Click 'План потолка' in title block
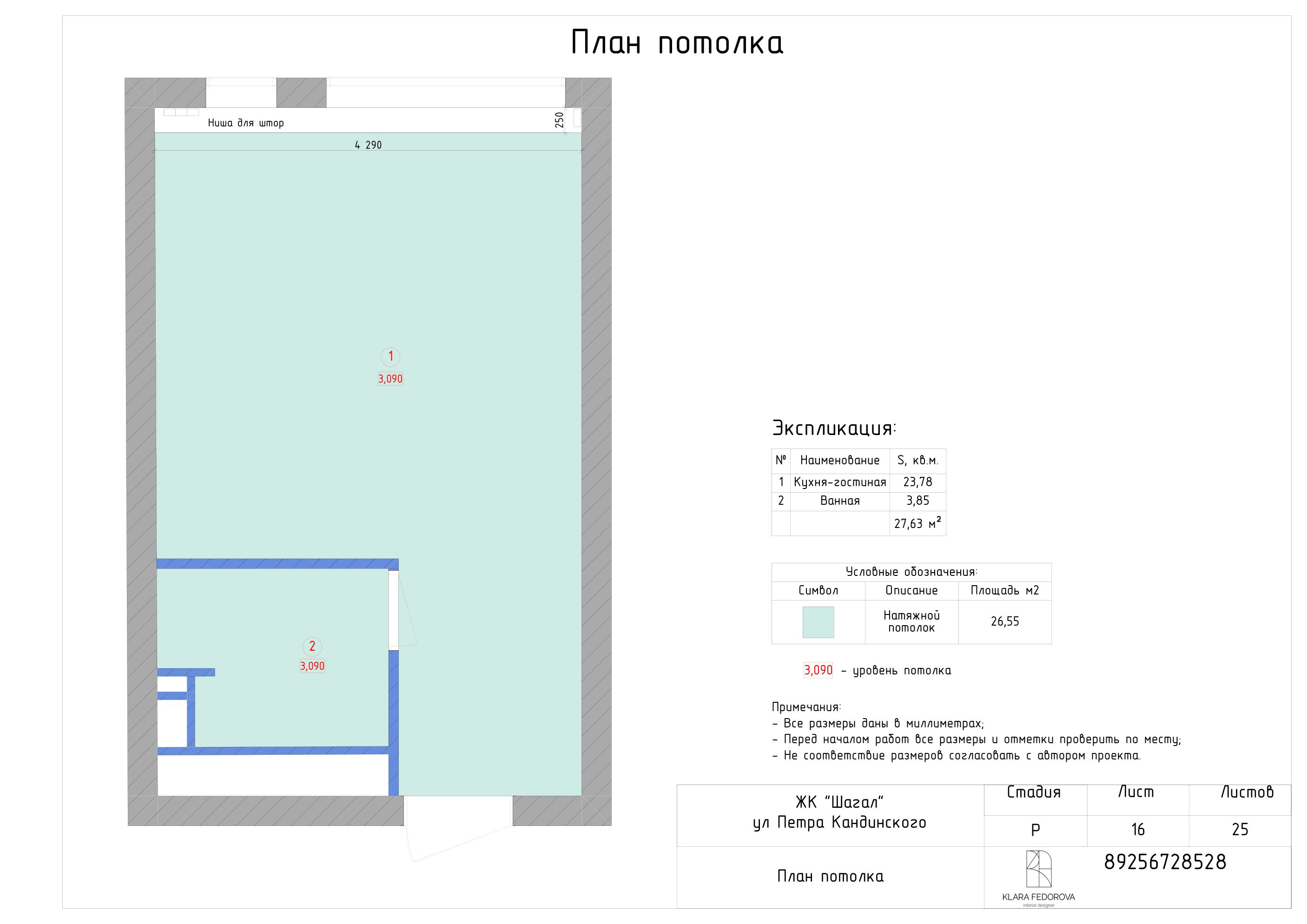 tap(831, 877)
